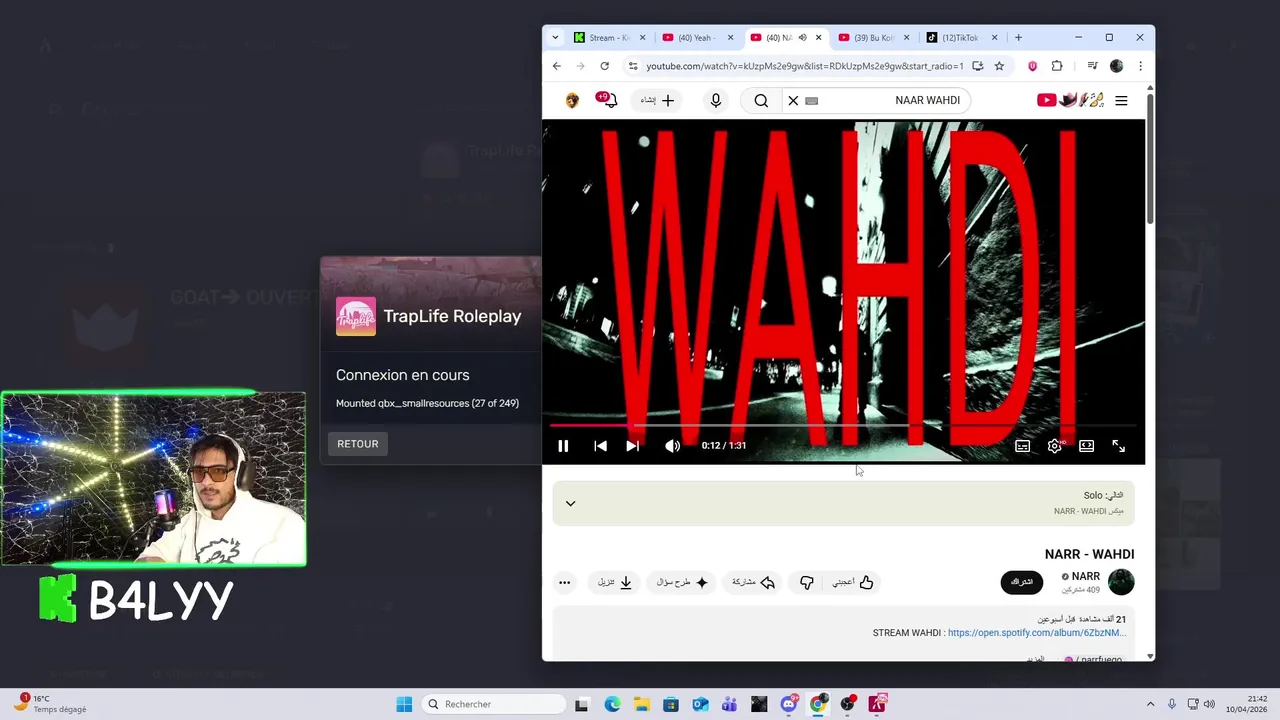The image size is (1280, 720).
Task: Skip to the previous video
Action: [600, 446]
